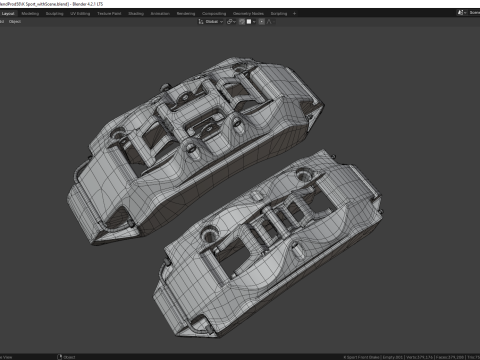Open the Modeling workspace tab
The width and height of the screenshot is (480, 360).
click(x=30, y=13)
